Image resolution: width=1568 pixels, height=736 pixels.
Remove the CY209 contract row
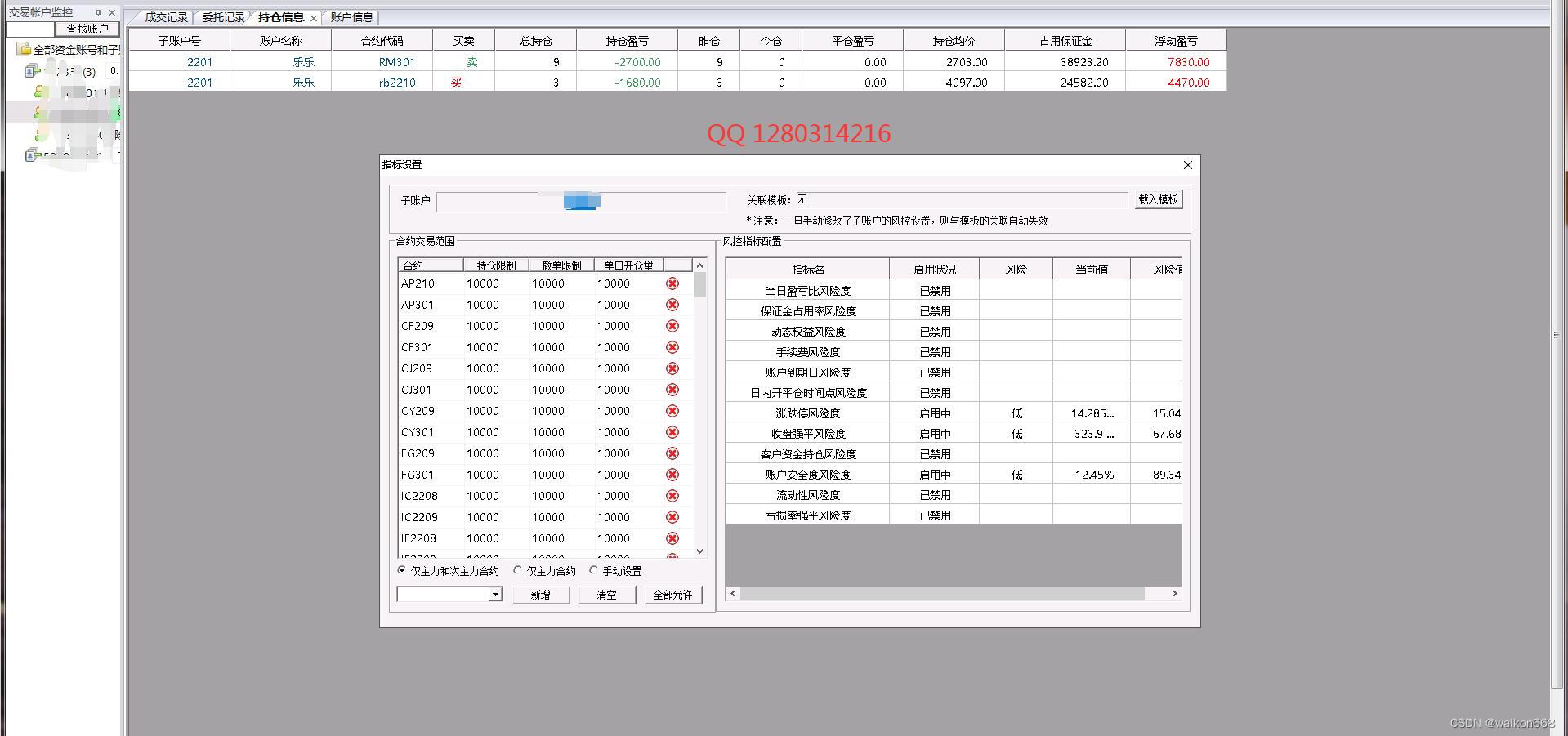(672, 411)
